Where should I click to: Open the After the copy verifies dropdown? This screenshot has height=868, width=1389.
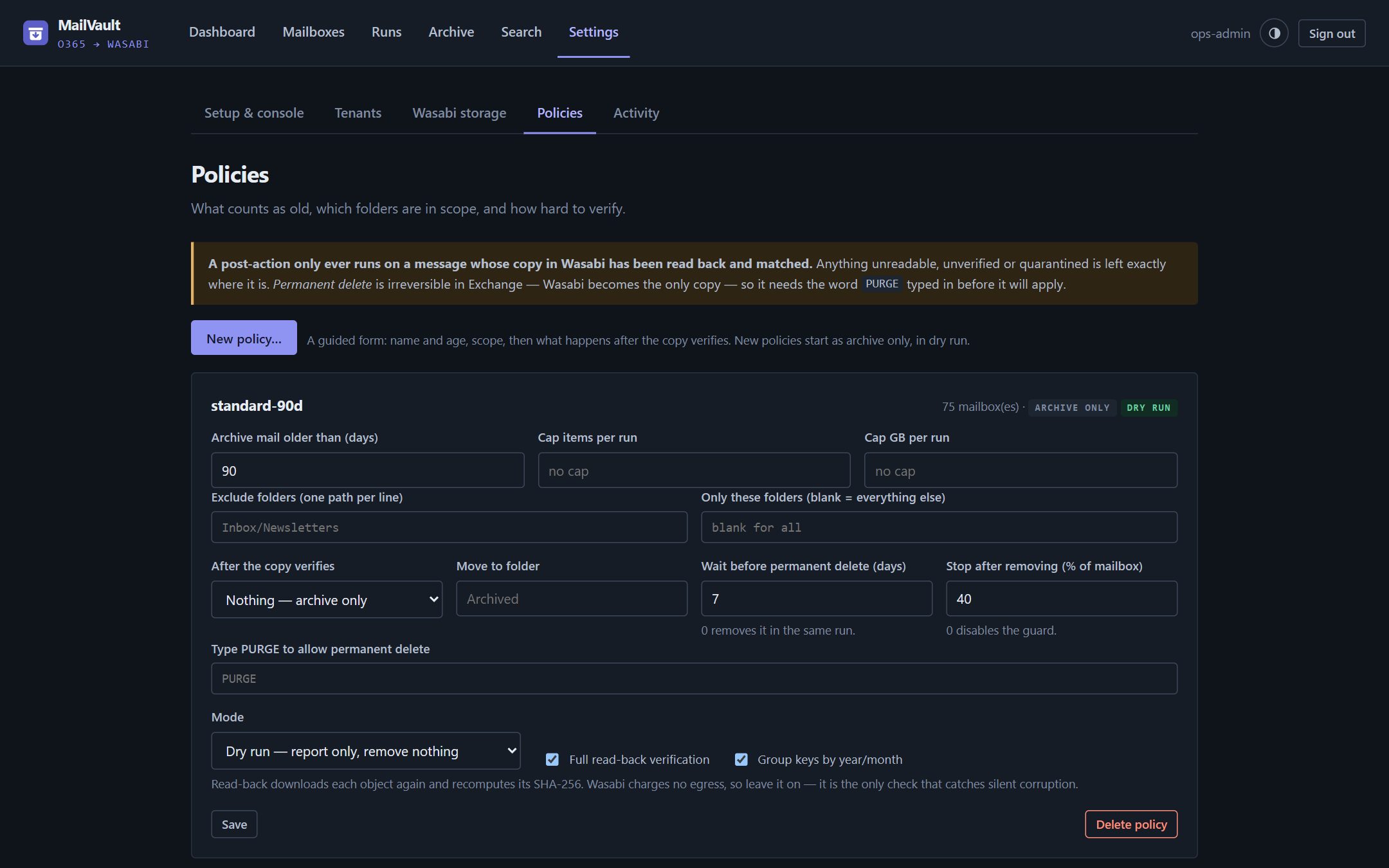coord(327,600)
